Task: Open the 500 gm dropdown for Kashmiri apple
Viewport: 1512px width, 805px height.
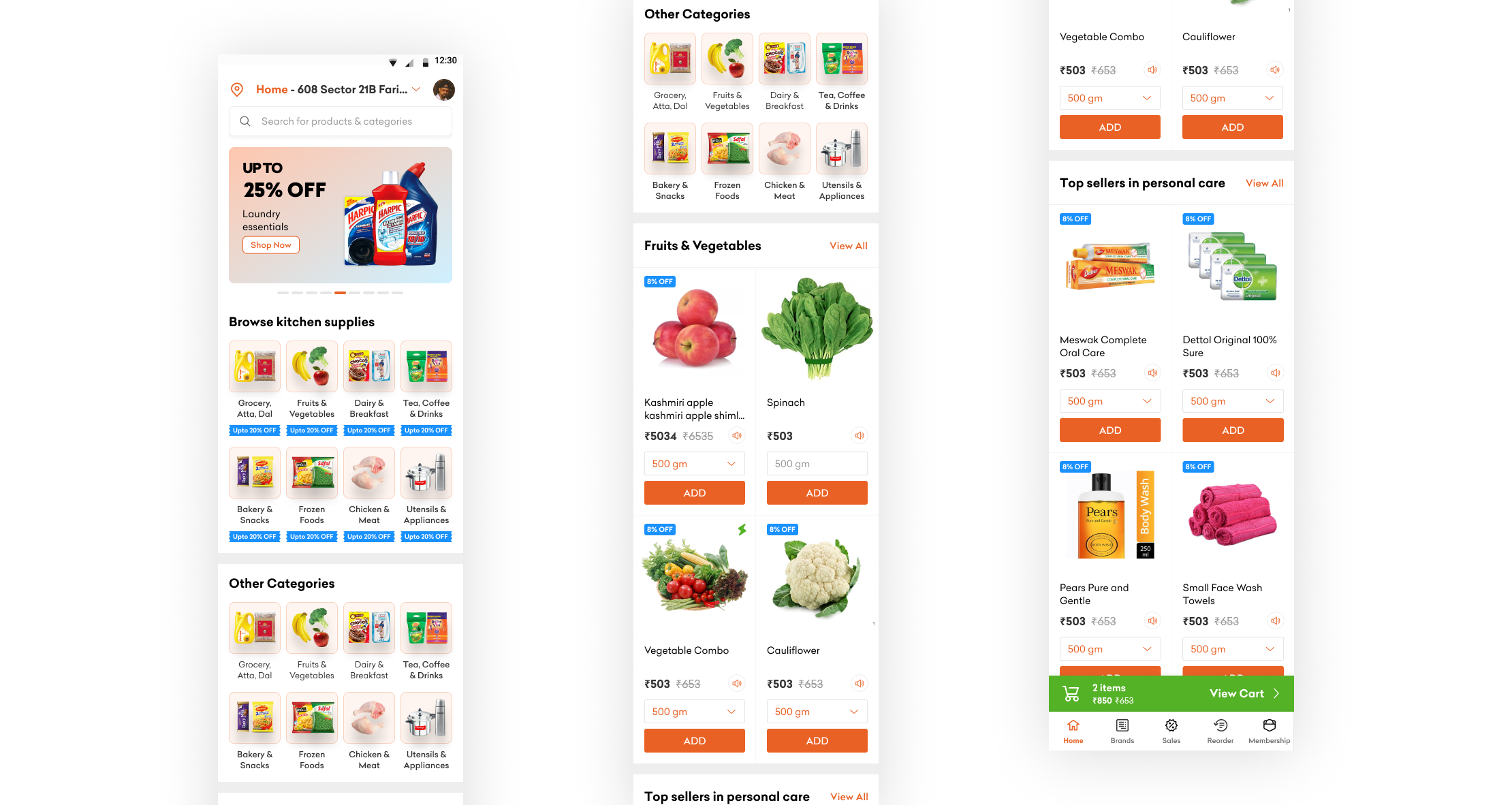Action: pyautogui.click(x=695, y=464)
